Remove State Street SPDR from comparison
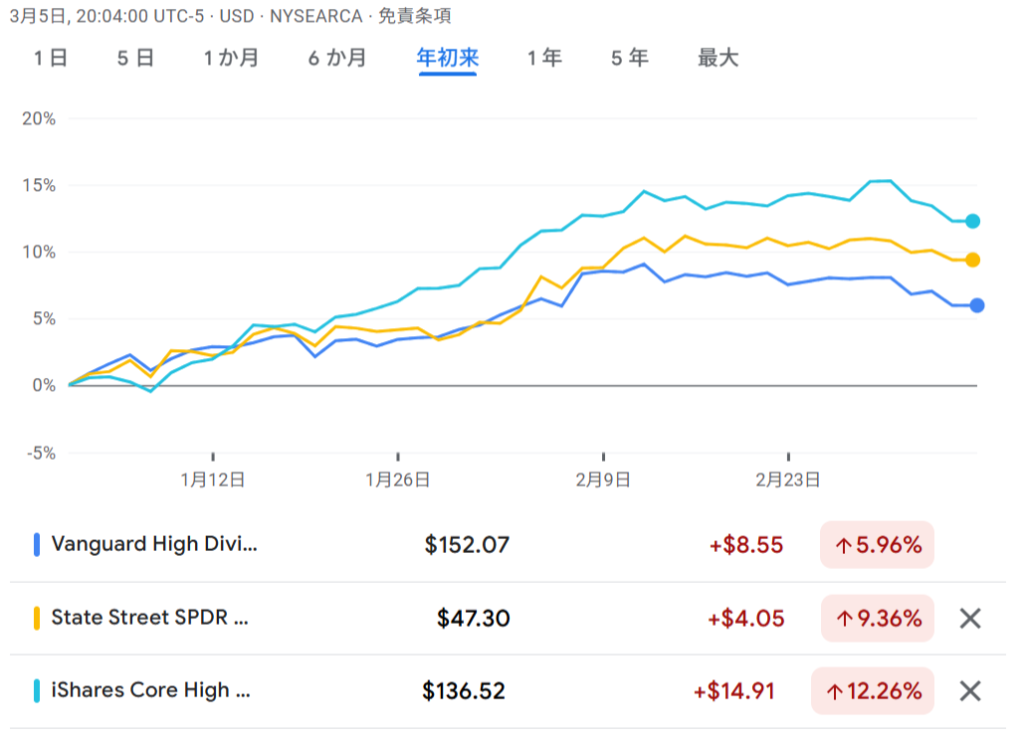The height and width of the screenshot is (738, 1024). 969,619
